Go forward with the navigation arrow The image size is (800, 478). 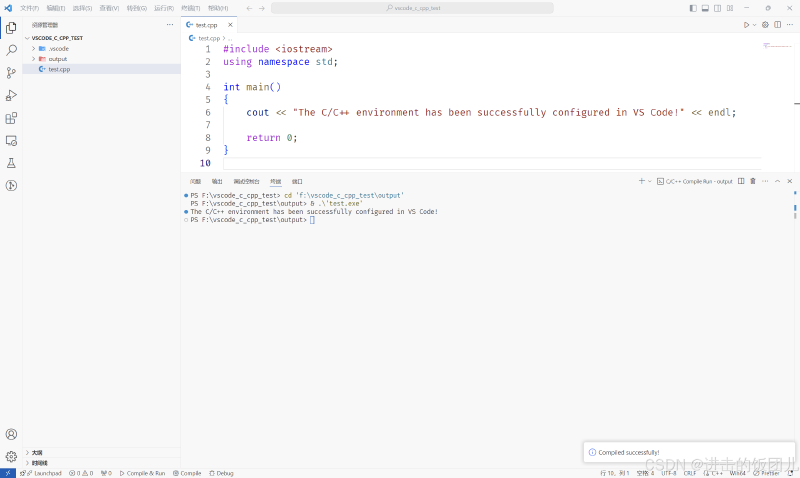(262, 8)
